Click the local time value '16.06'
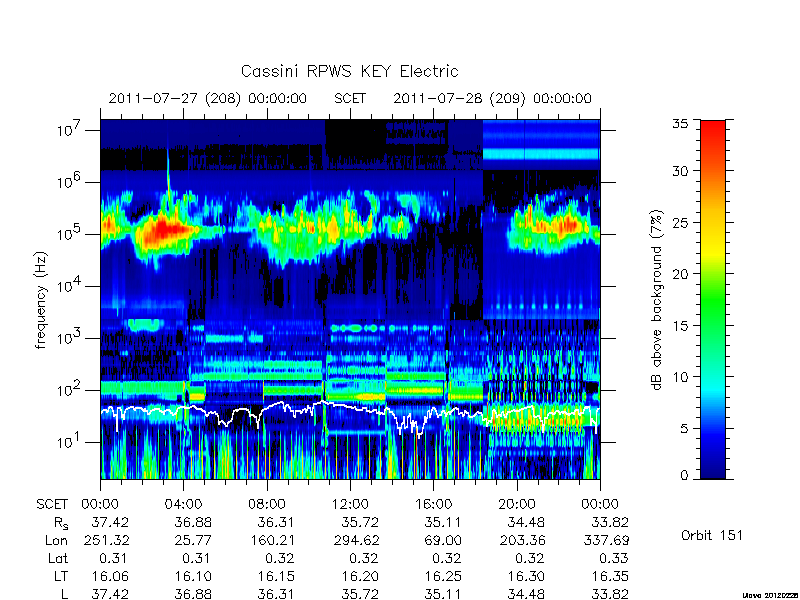Image resolution: width=800 pixels, height=600 pixels. click(x=110, y=576)
